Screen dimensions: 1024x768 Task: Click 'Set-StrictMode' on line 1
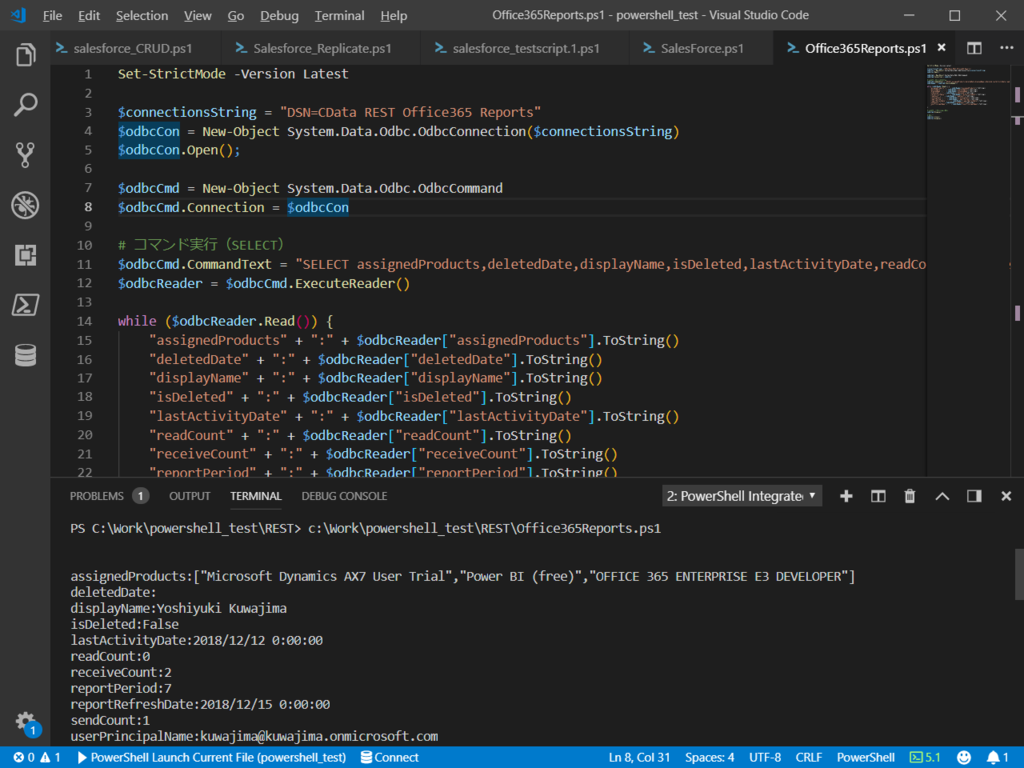pos(172,74)
